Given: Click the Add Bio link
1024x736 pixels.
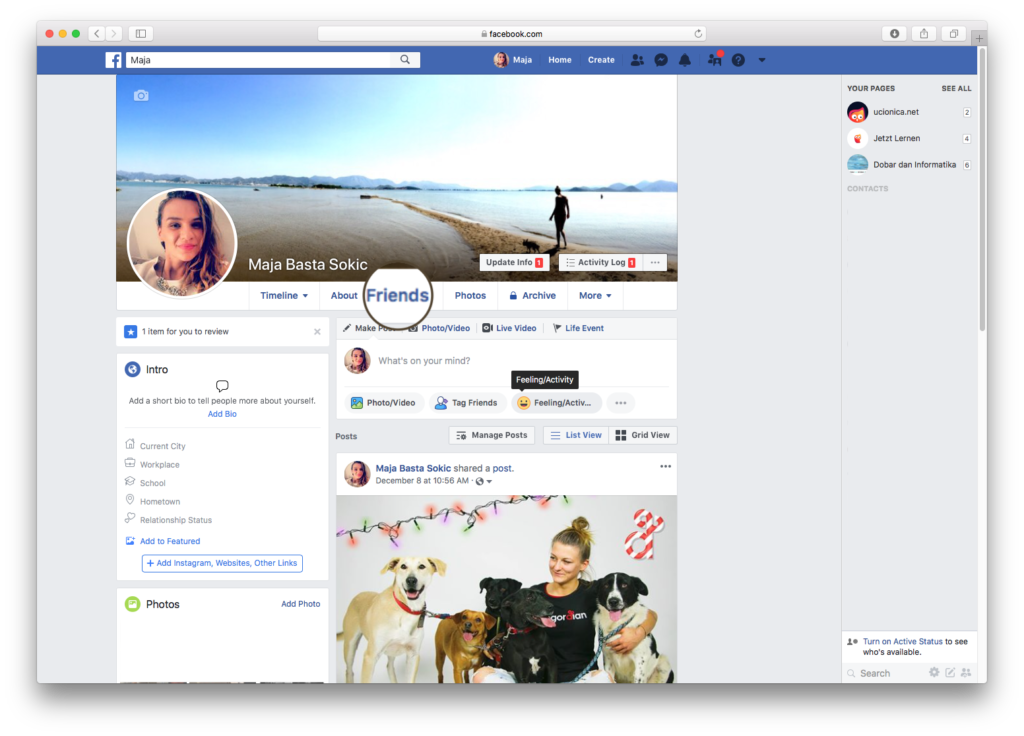Looking at the screenshot, I should pyautogui.click(x=222, y=414).
